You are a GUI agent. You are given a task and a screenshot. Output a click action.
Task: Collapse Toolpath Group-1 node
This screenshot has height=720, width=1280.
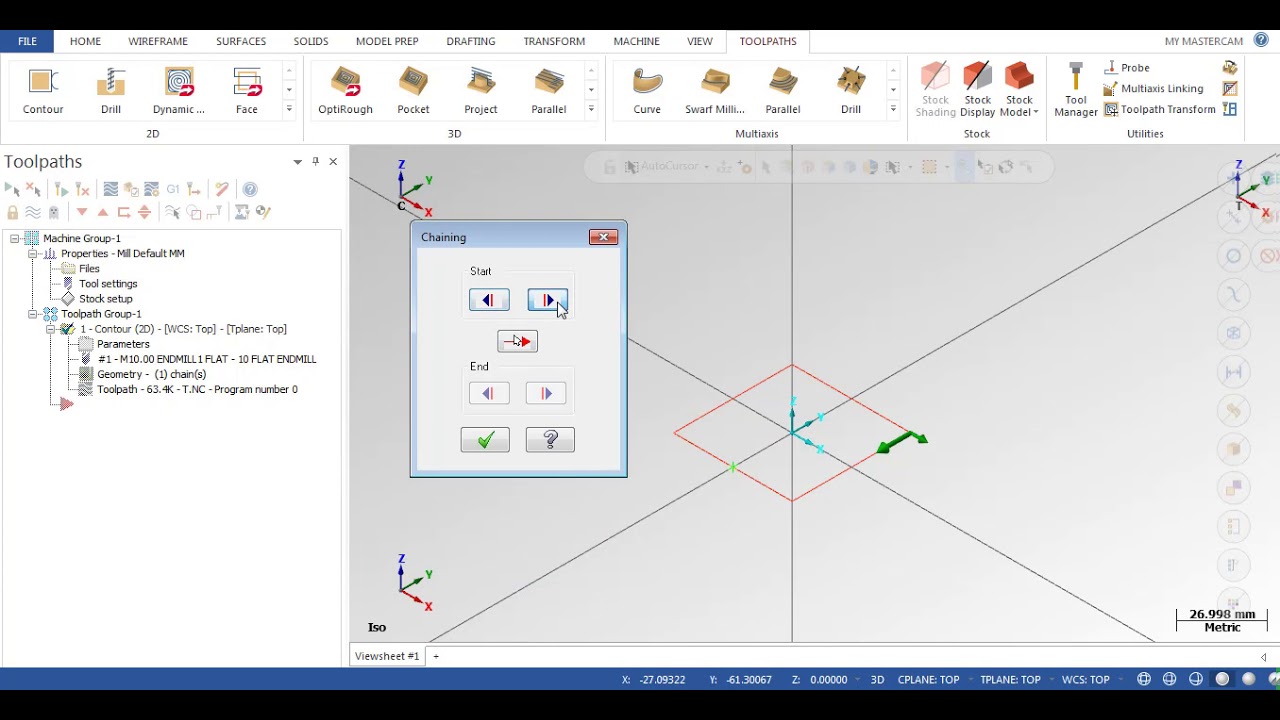(x=33, y=314)
